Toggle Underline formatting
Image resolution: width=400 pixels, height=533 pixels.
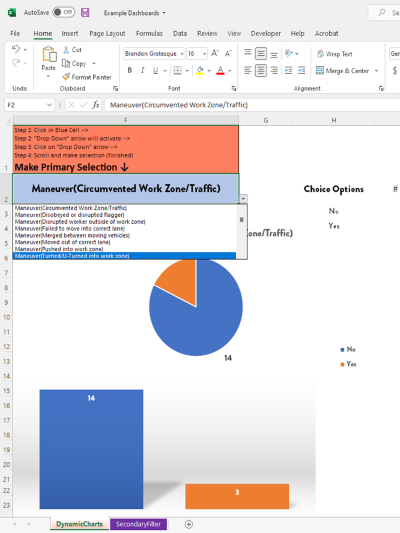[155, 70]
